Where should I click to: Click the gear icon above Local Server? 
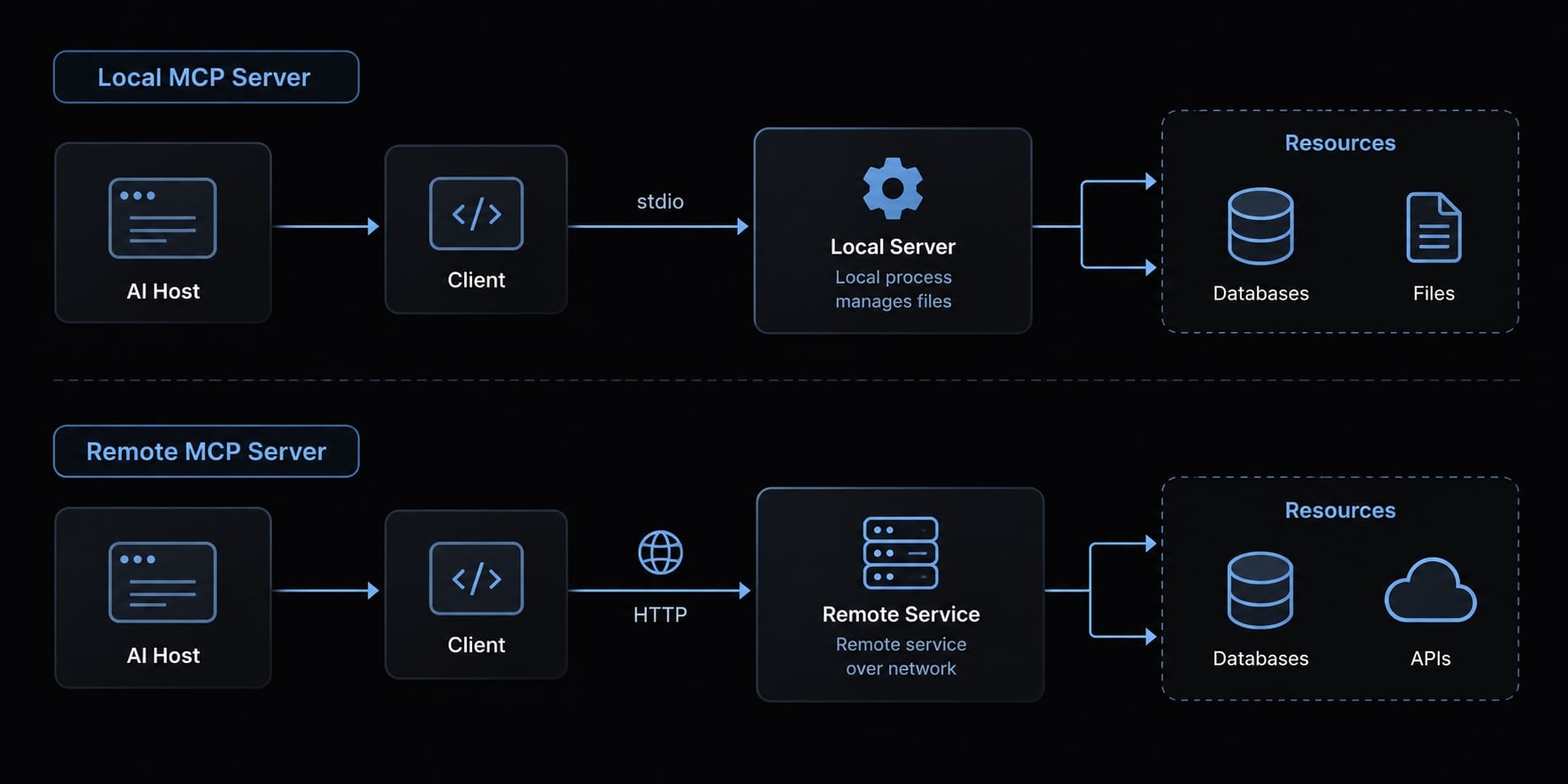tap(893, 188)
